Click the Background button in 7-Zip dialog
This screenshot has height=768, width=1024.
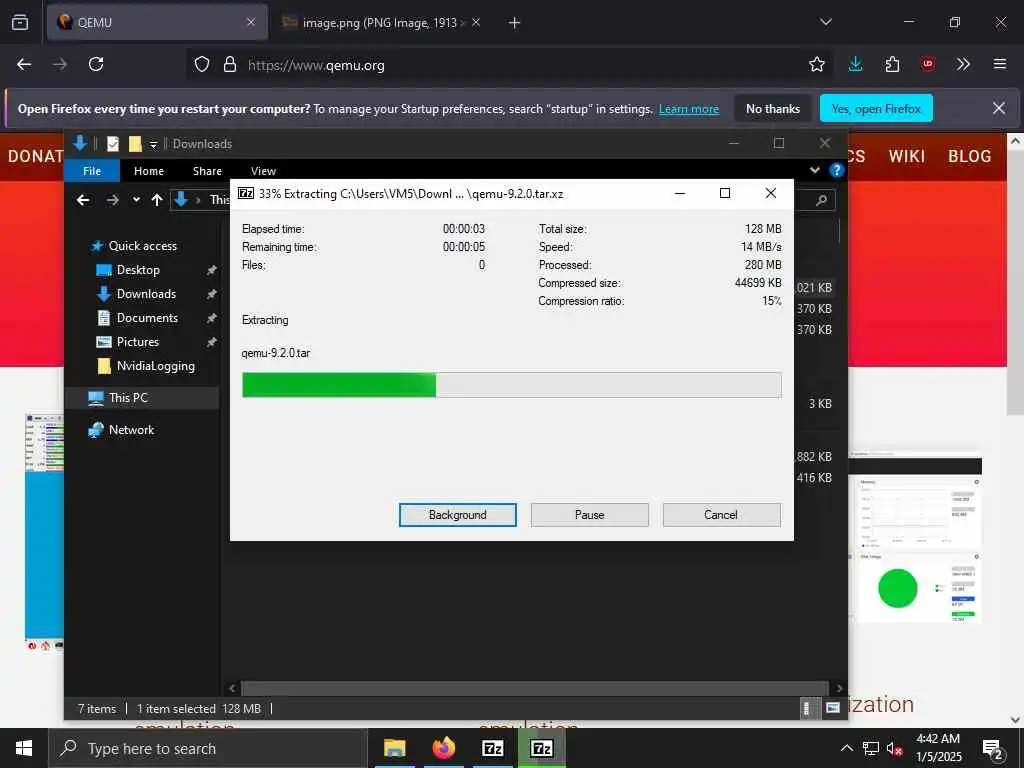click(457, 515)
